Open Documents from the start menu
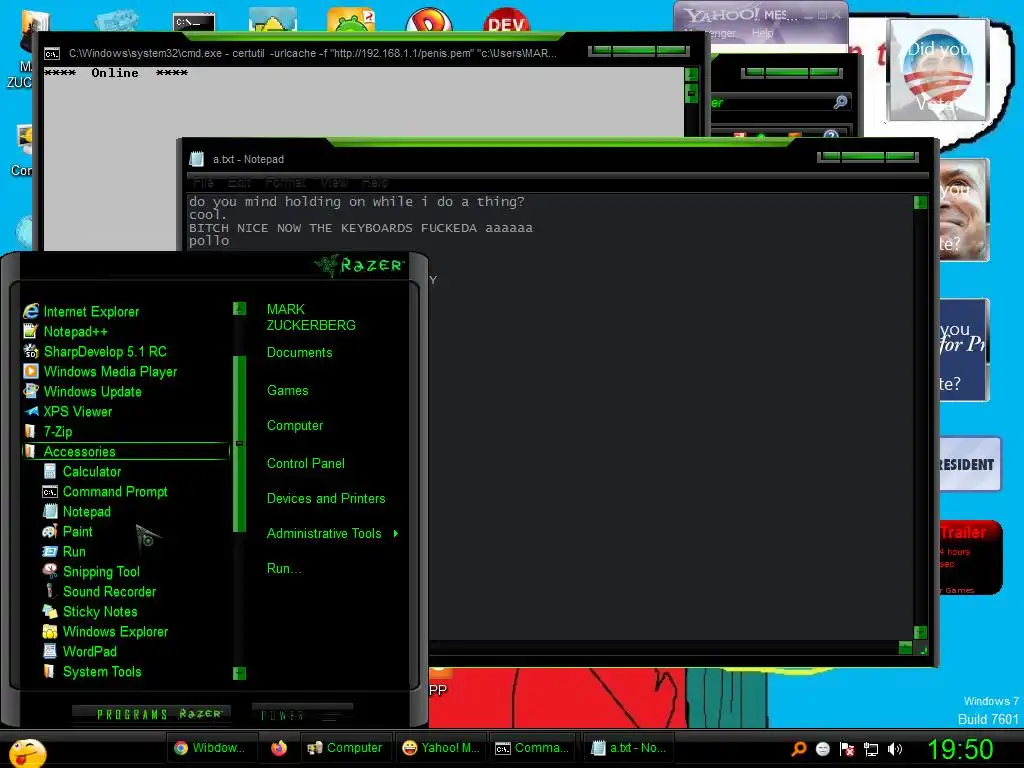Image resolution: width=1024 pixels, height=768 pixels. click(299, 353)
